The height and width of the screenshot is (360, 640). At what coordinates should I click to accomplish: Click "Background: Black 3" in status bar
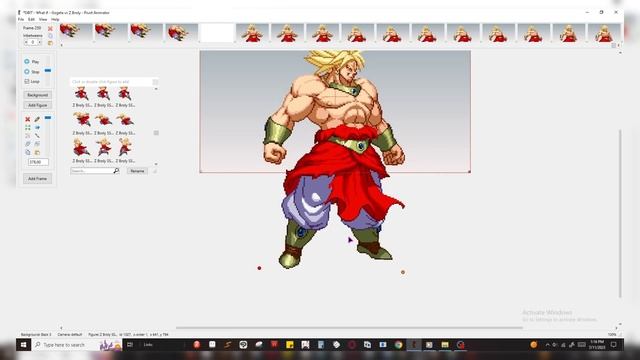coord(36,334)
